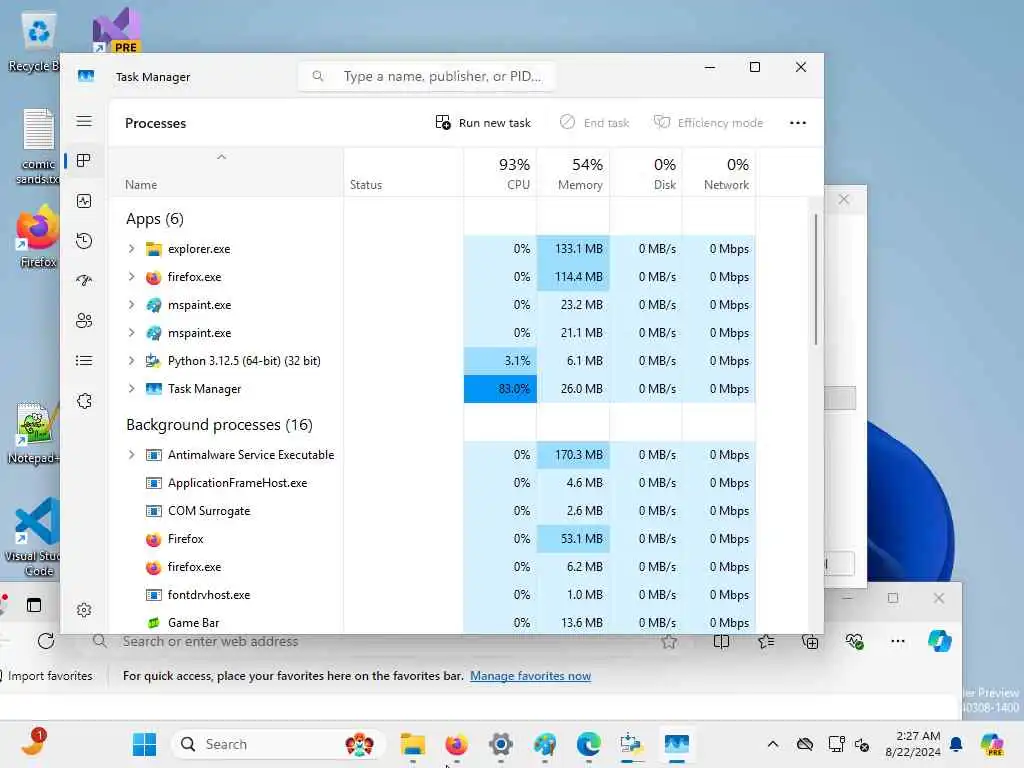
Task: Open Edge favorites list icon
Action: tap(766, 642)
